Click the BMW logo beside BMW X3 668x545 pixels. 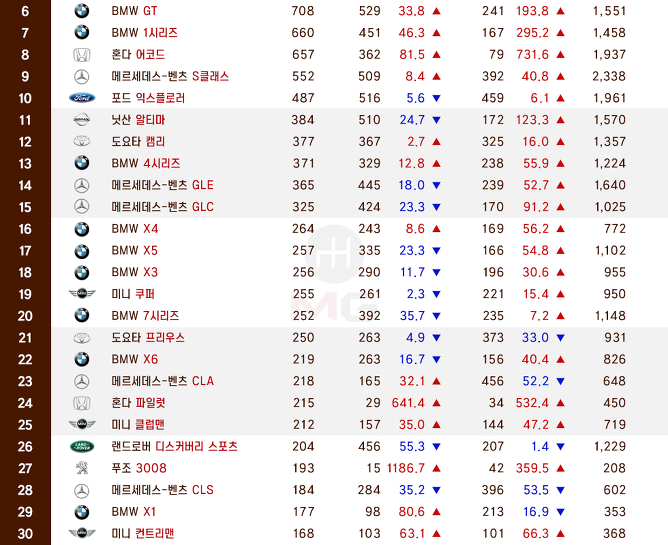(x=82, y=272)
